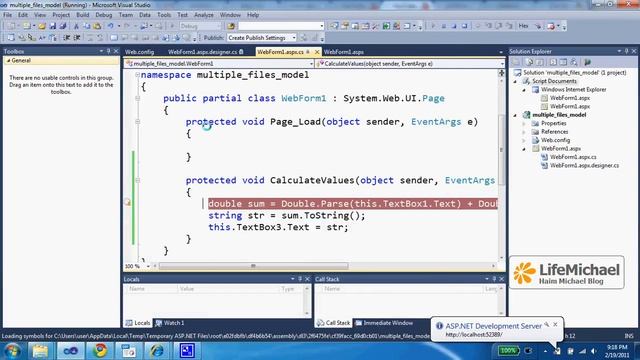Screen dimensions: 640x360
Task: Toggle Hex display in the debug toolbar
Action: click(523, 26)
